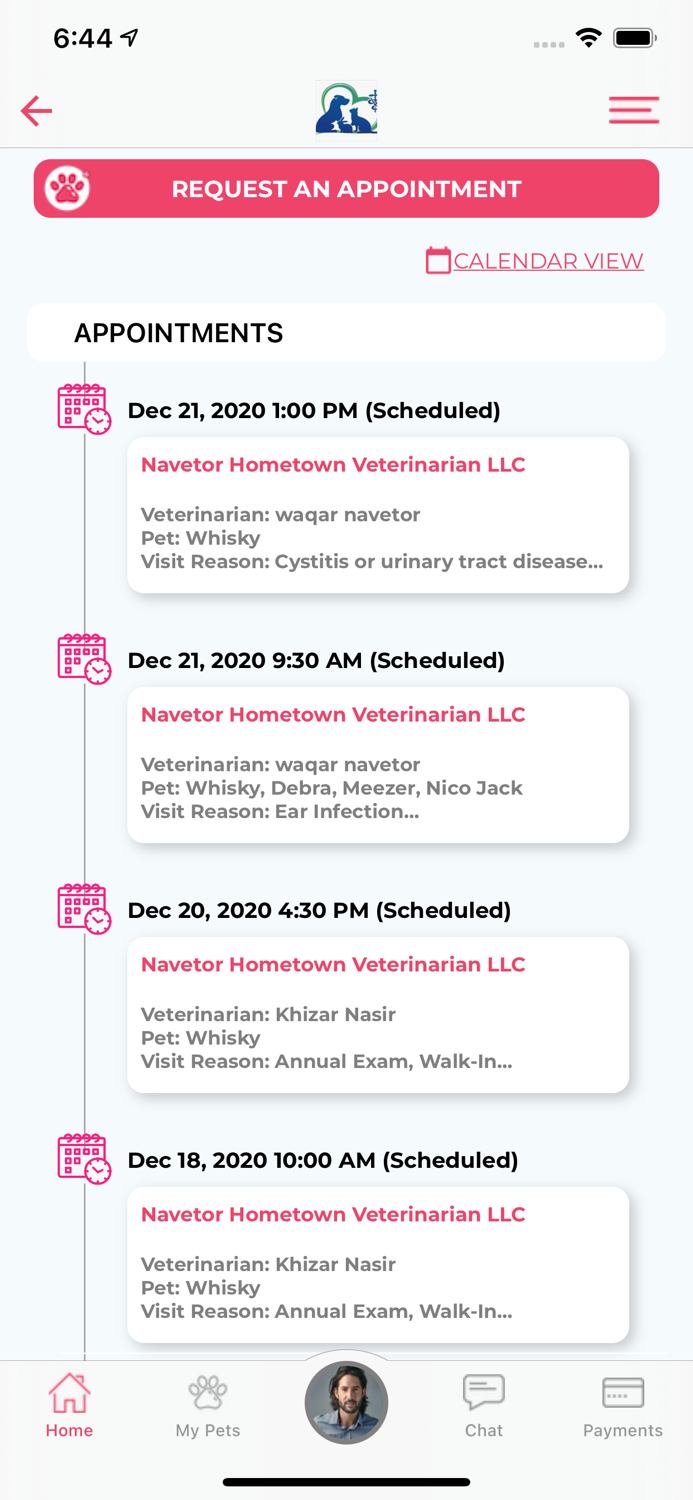Tap calendar-clock icon for Dec 21 1:00 PM
Screen dimensions: 693x1500
84,409
